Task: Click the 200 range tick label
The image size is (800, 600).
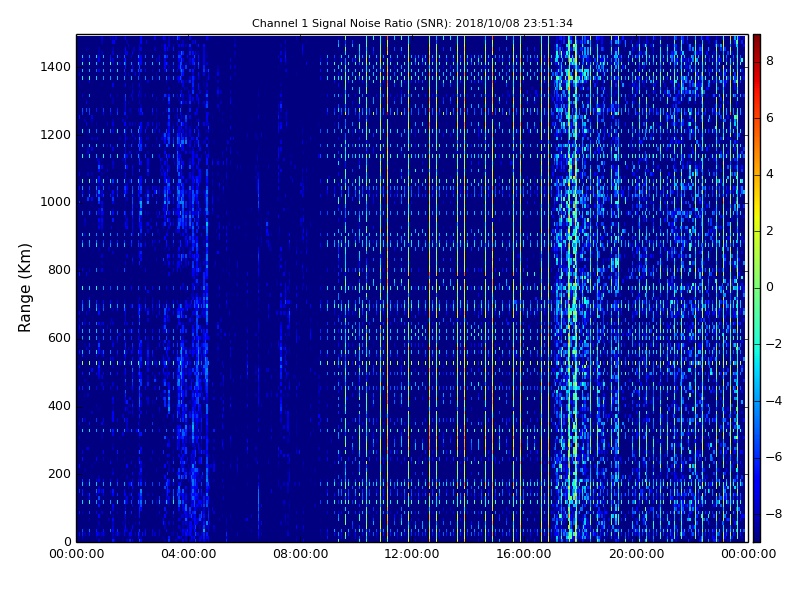Action: pyautogui.click(x=59, y=473)
